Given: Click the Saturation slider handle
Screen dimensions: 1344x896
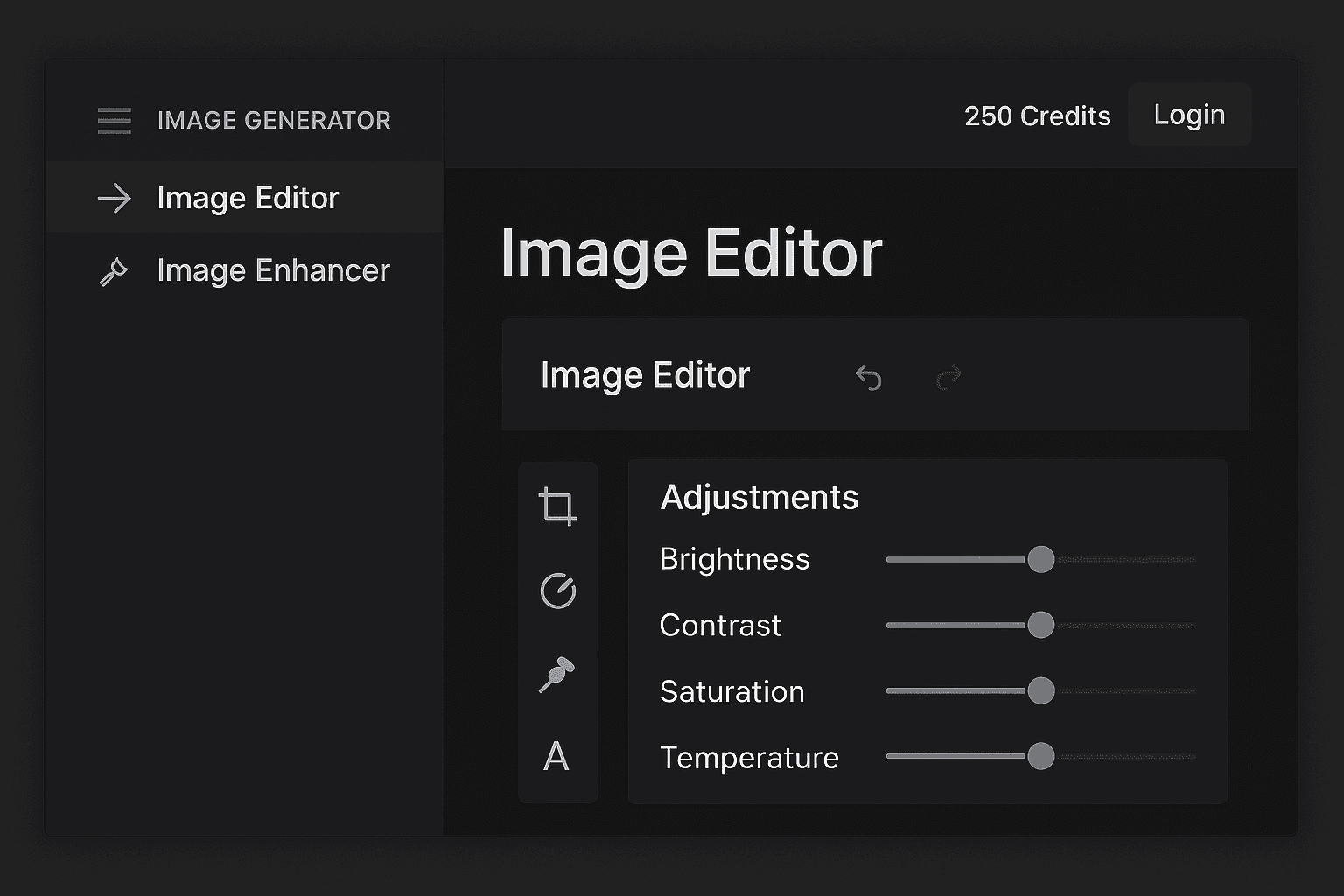Looking at the screenshot, I should coord(1041,690).
